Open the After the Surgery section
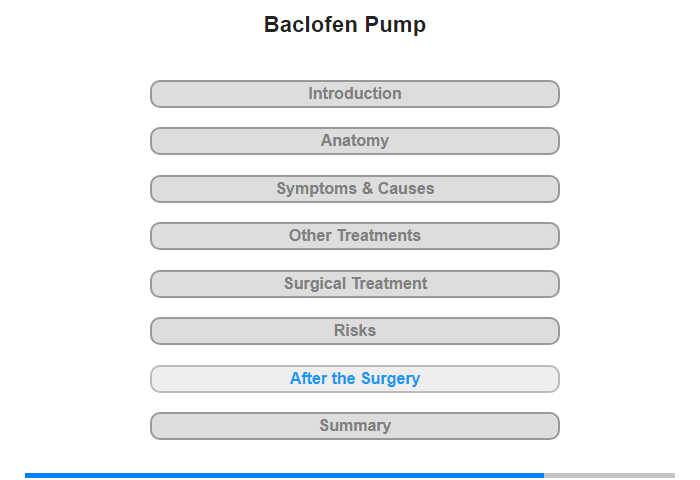The width and height of the screenshot is (700, 480). [x=354, y=379]
